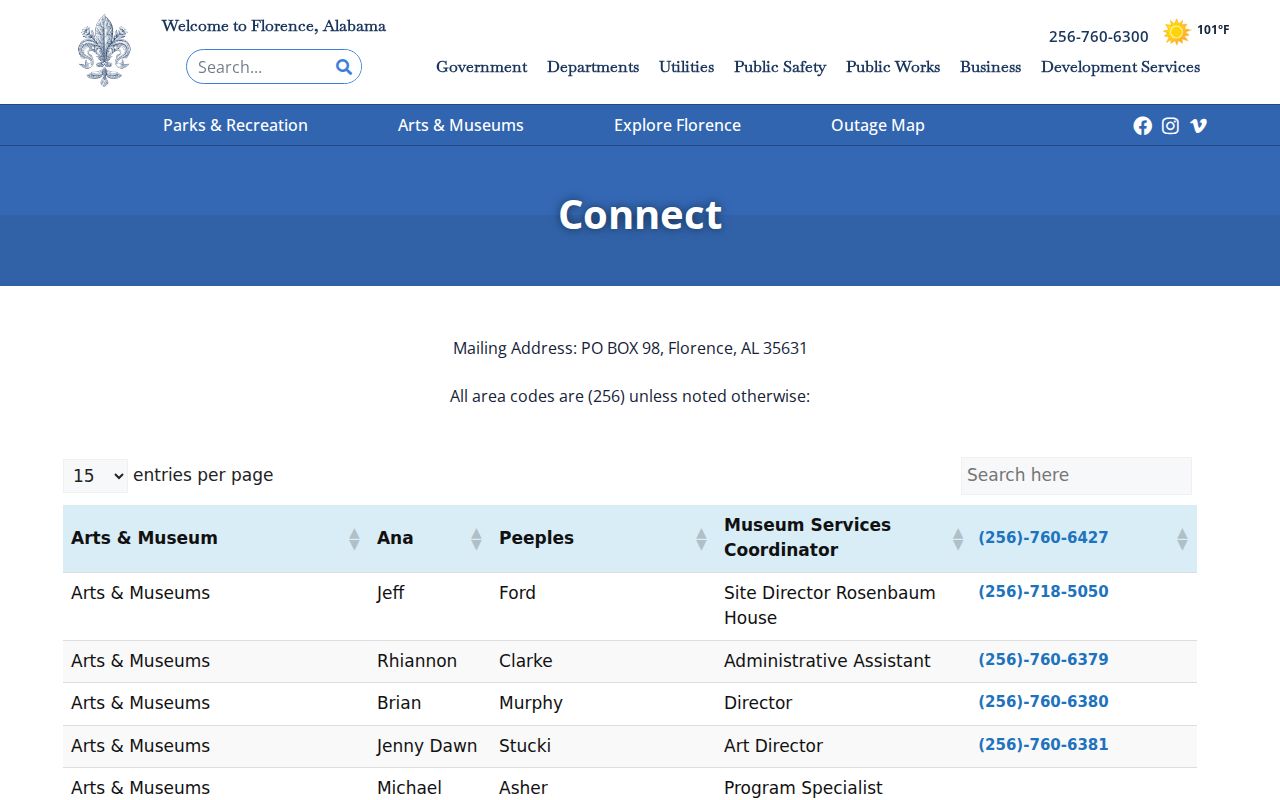
Task: Click the magnifying glass search icon
Action: pyautogui.click(x=344, y=67)
